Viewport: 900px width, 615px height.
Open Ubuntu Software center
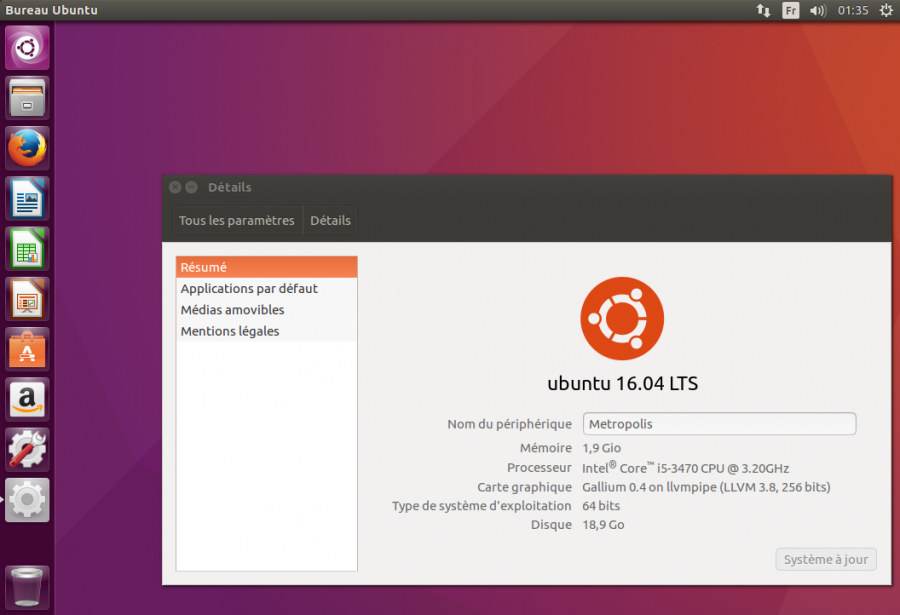click(x=27, y=349)
